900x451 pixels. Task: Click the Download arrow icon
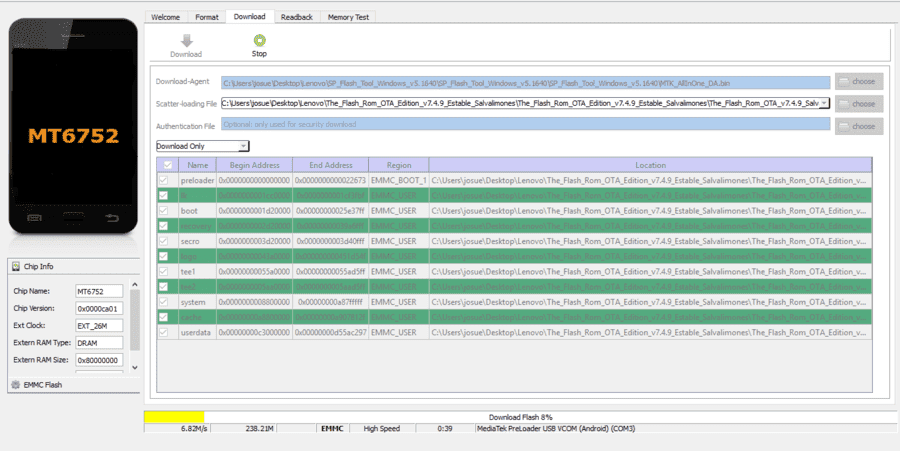[187, 41]
